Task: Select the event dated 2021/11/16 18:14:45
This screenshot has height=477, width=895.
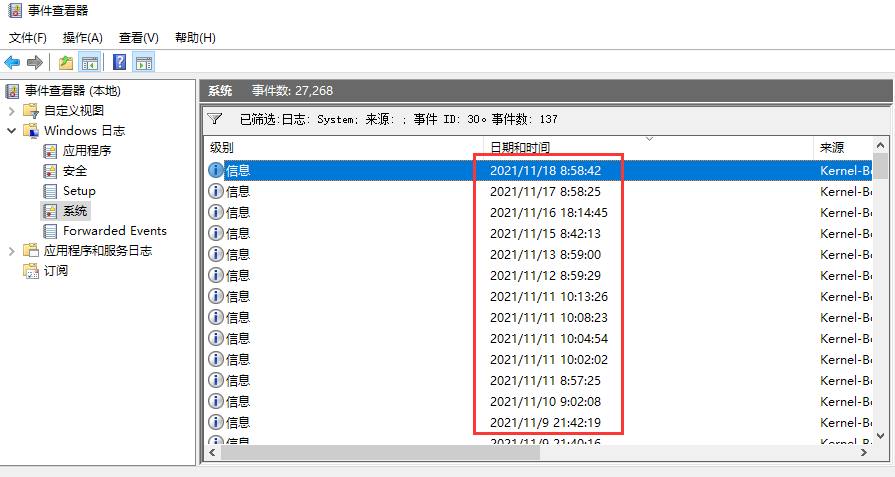Action: click(548, 212)
